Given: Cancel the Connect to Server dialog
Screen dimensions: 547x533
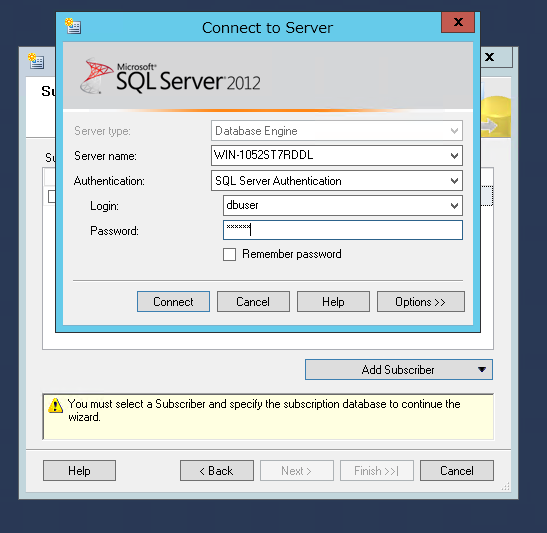Looking at the screenshot, I should (x=253, y=301).
